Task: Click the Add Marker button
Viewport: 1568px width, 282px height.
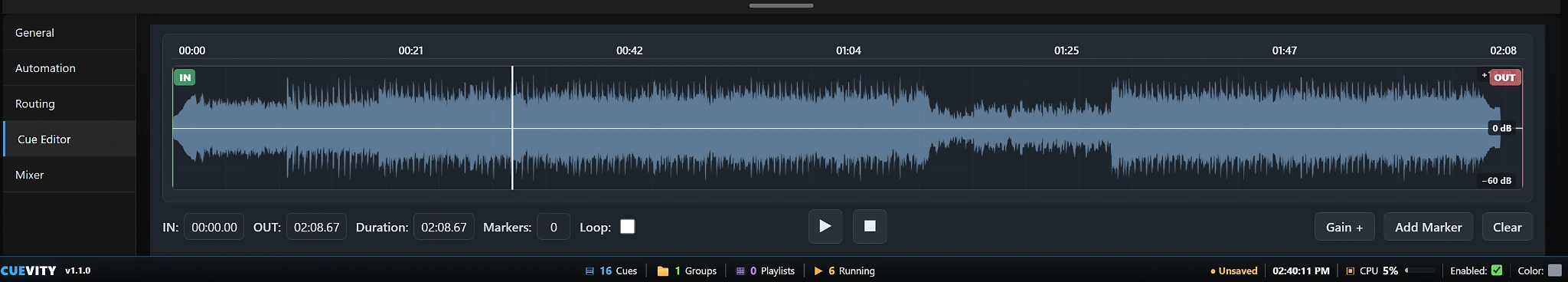Action: 1428,227
